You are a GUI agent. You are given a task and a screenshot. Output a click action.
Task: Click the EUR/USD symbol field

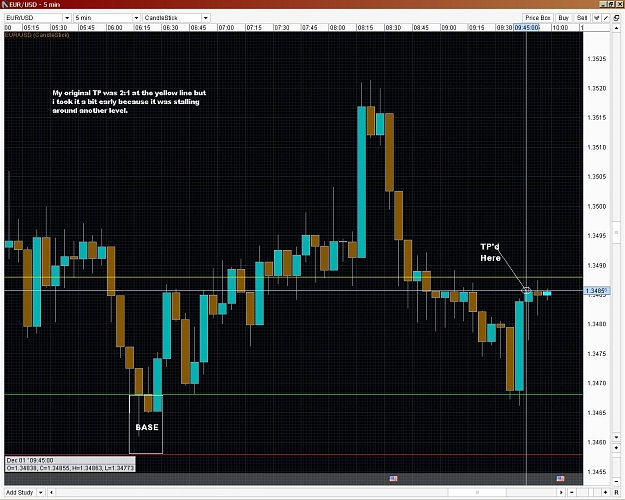coord(33,18)
